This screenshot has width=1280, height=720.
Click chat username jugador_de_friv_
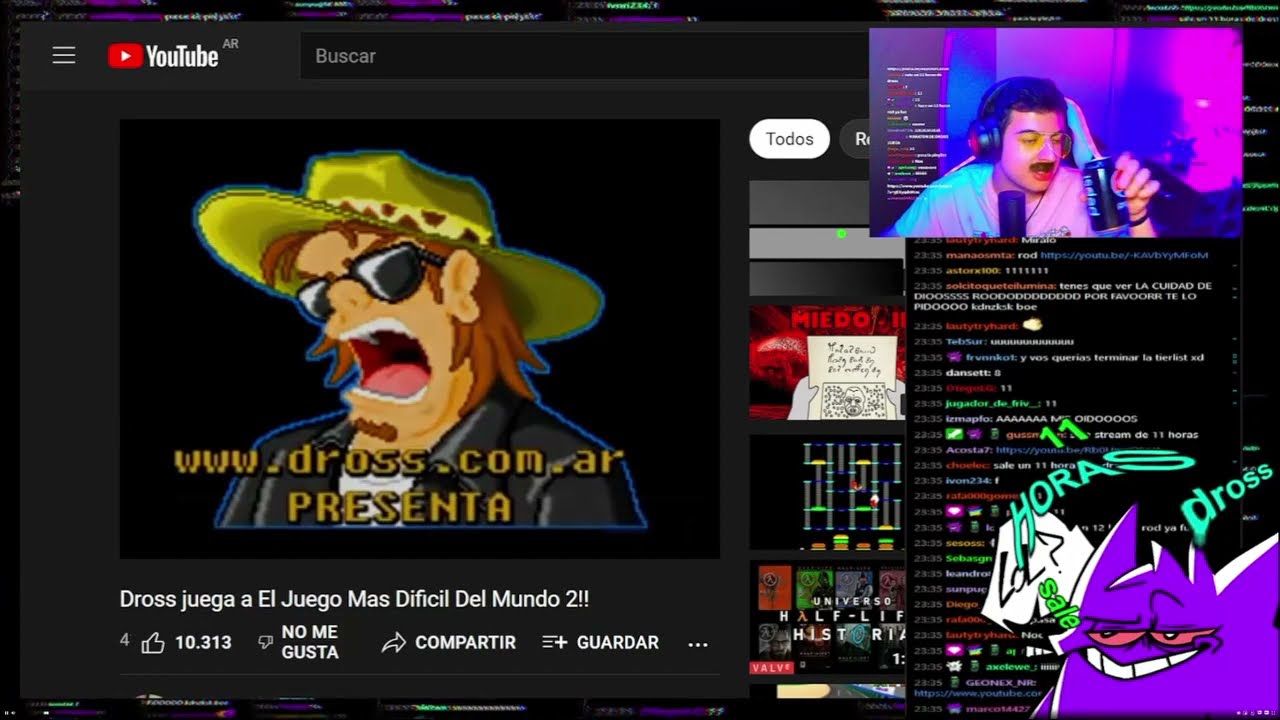(992, 403)
